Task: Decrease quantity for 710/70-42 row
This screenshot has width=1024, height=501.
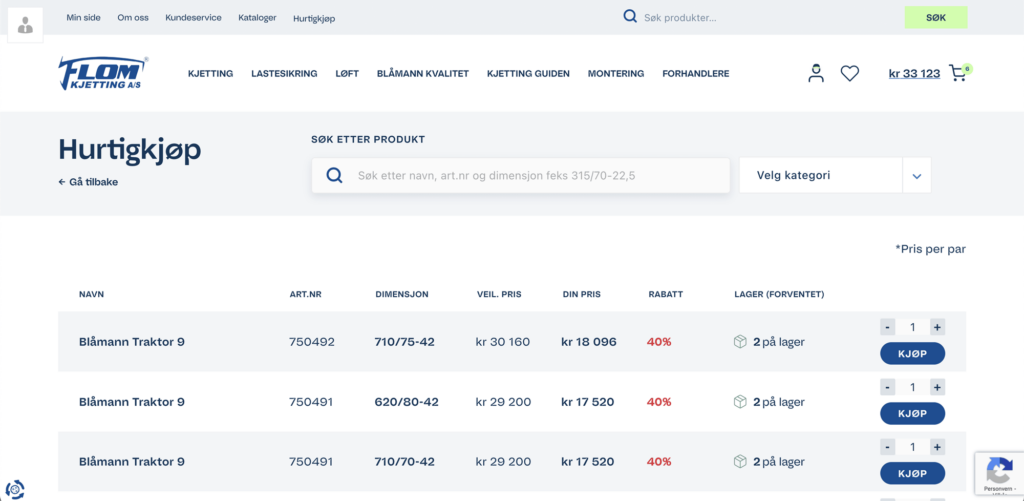Action: click(888, 447)
